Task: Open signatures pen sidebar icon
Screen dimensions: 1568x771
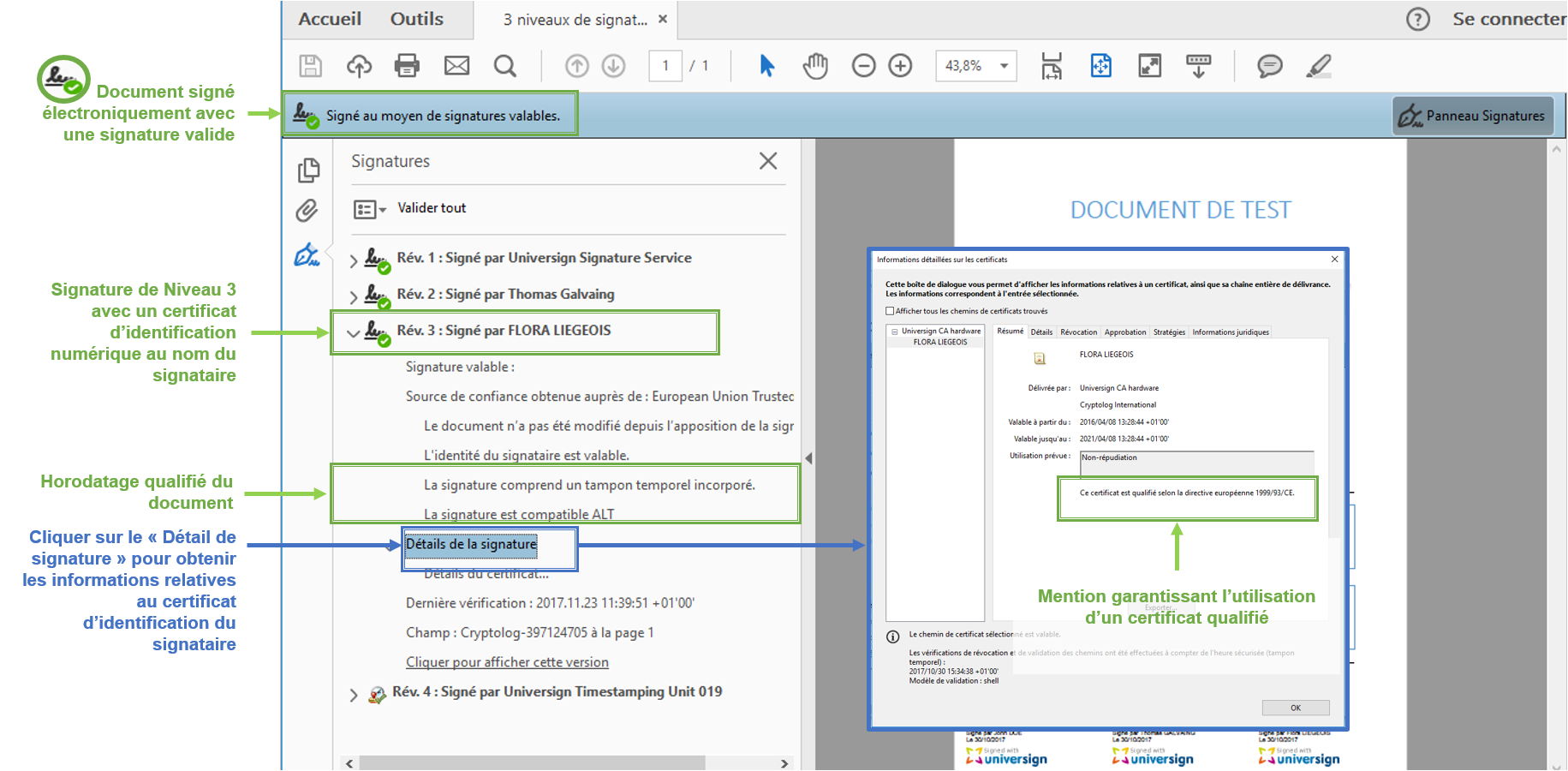Action: click(x=307, y=254)
